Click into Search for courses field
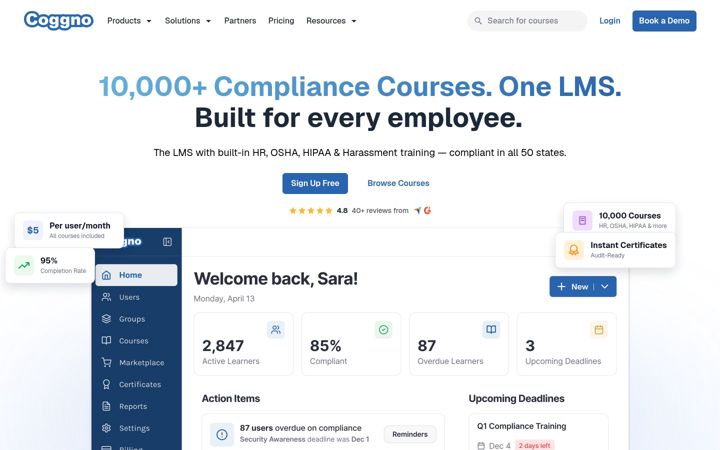 click(527, 21)
